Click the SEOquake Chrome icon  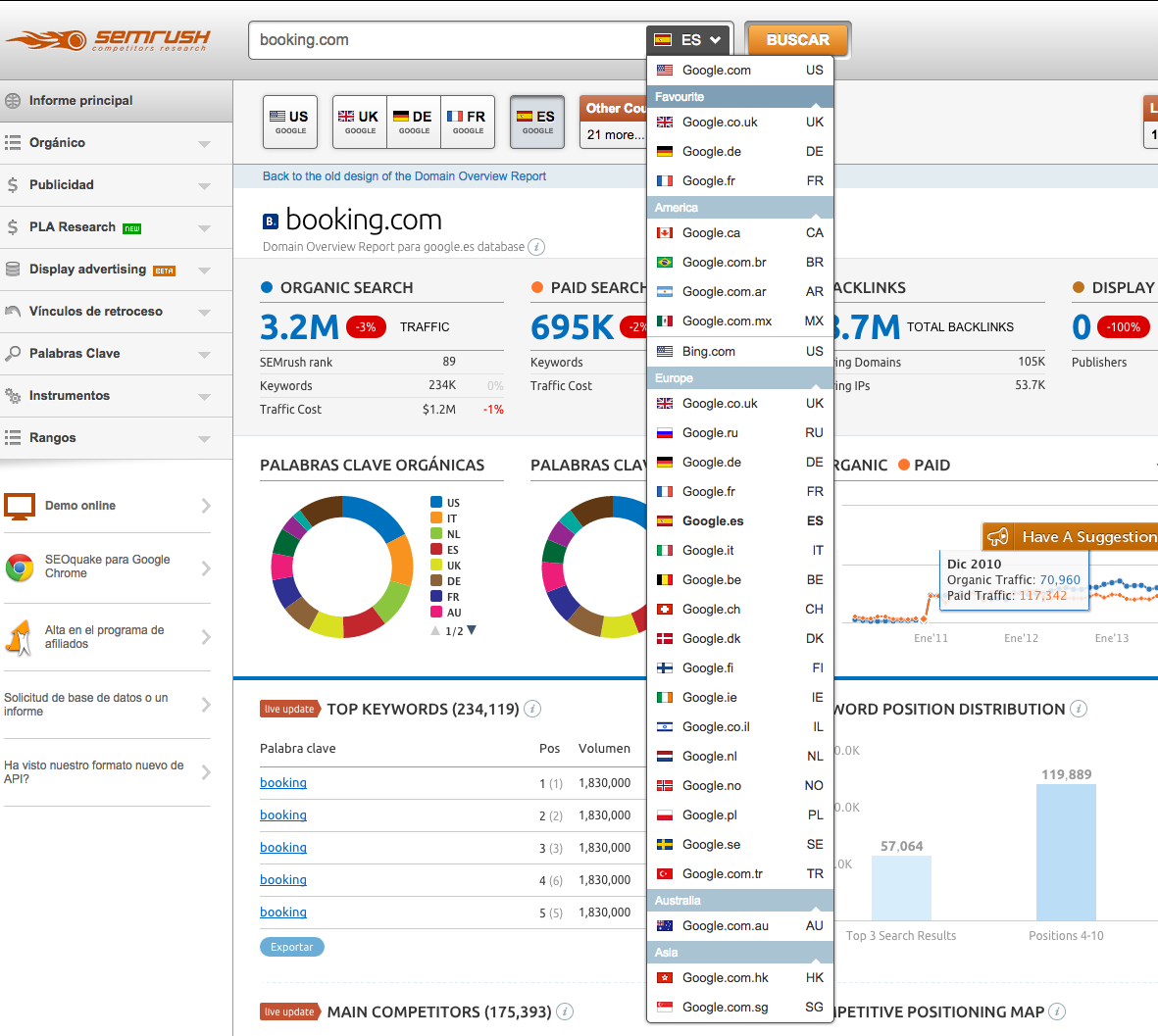pos(20,567)
